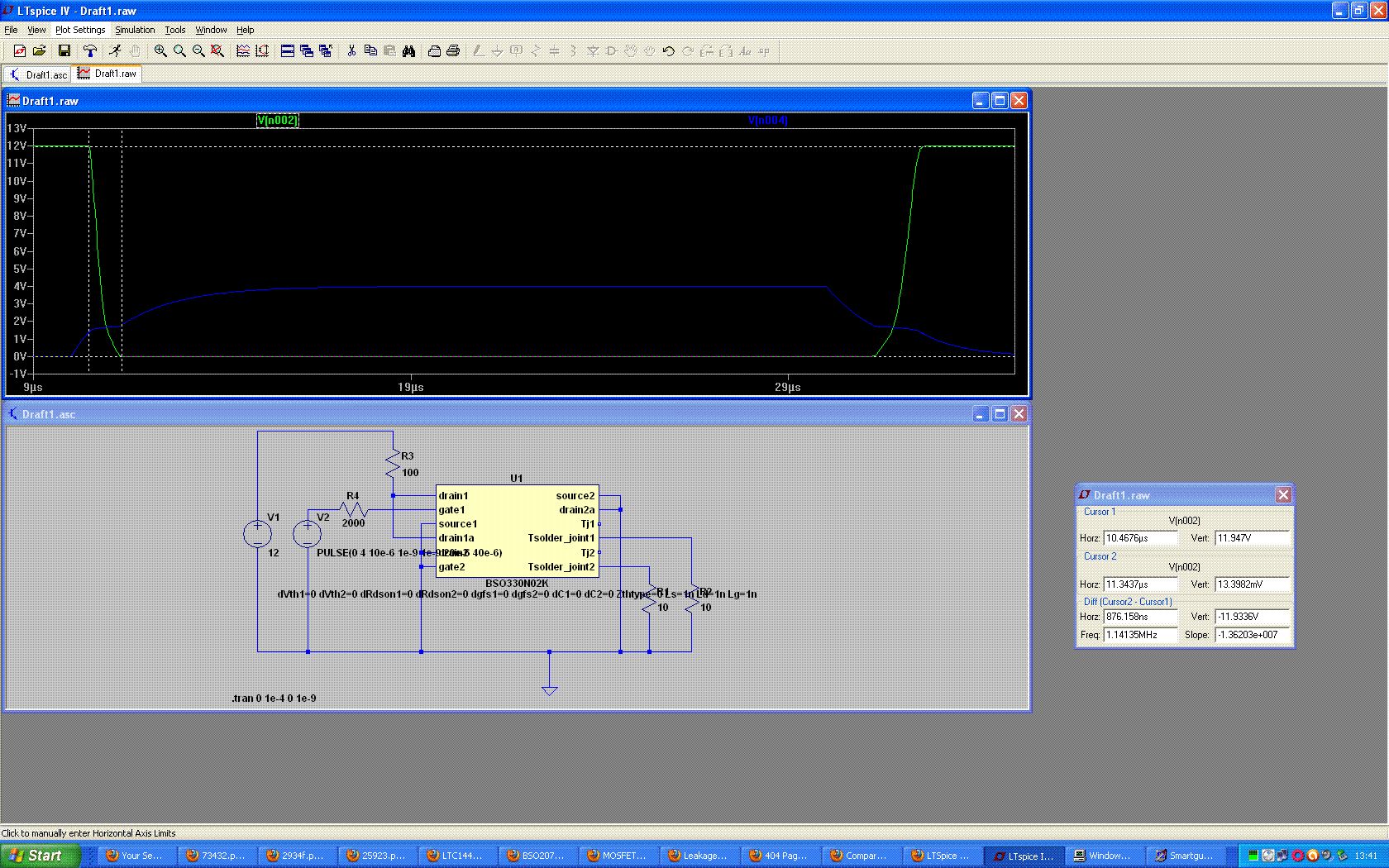
Task: Open the Plot Settings menu
Action: [x=80, y=30]
